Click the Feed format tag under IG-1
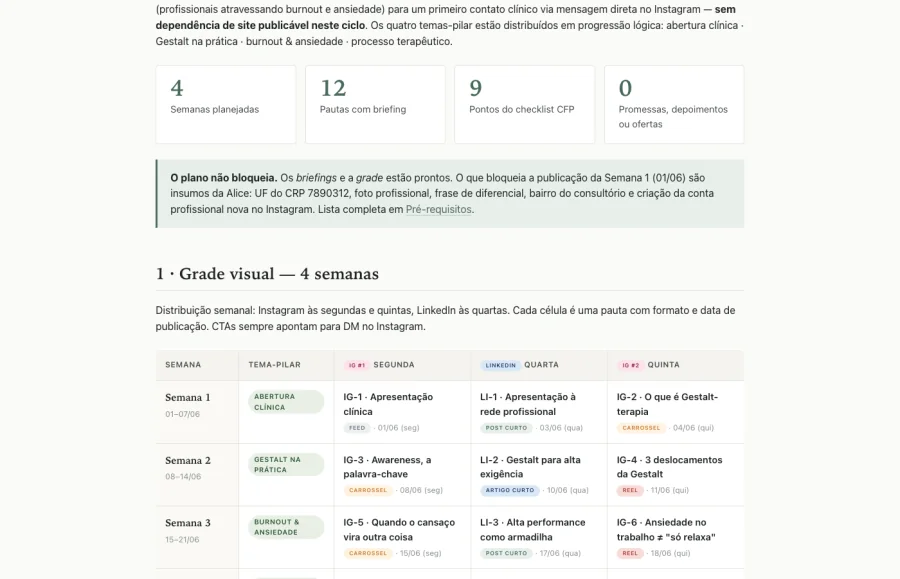This screenshot has height=579, width=900. pyautogui.click(x=356, y=428)
